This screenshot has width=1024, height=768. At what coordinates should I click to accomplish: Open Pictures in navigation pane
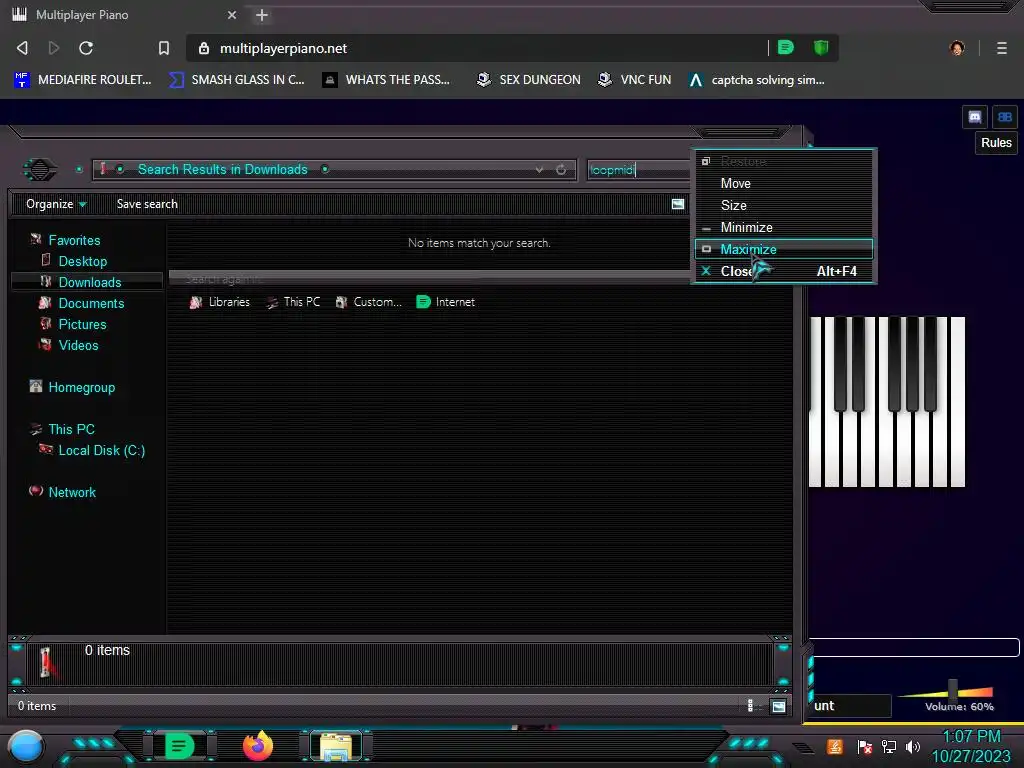coord(82,324)
